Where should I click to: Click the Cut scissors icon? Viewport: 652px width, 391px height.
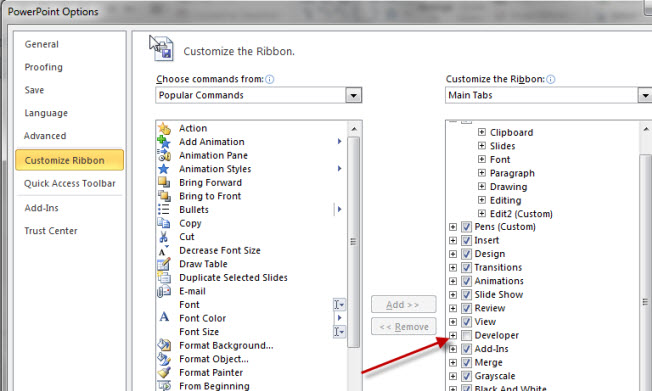[163, 237]
